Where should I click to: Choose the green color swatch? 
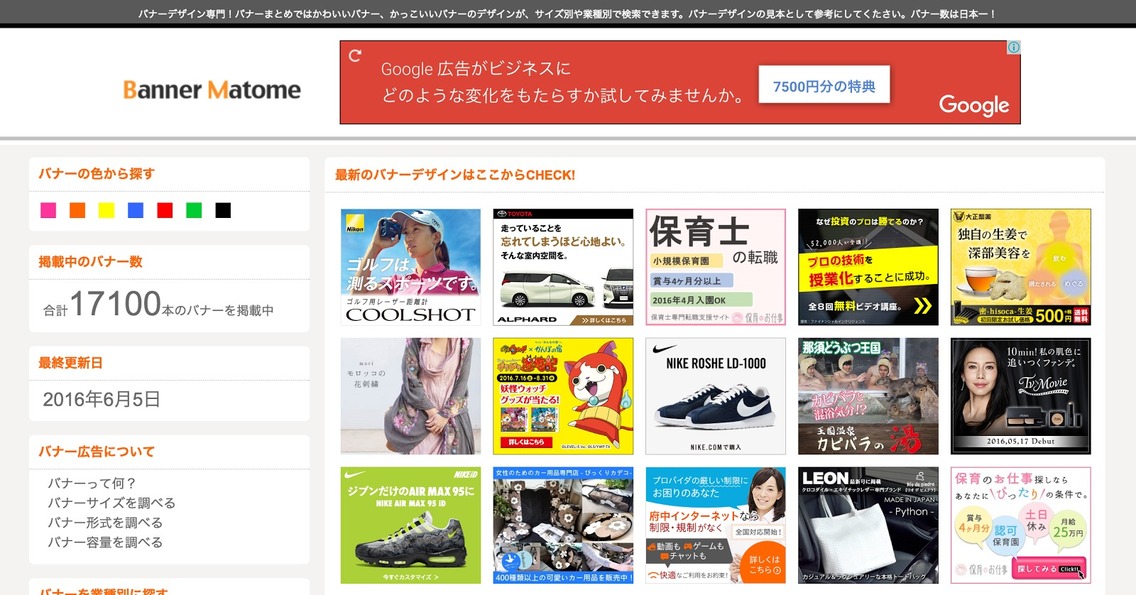[194, 210]
